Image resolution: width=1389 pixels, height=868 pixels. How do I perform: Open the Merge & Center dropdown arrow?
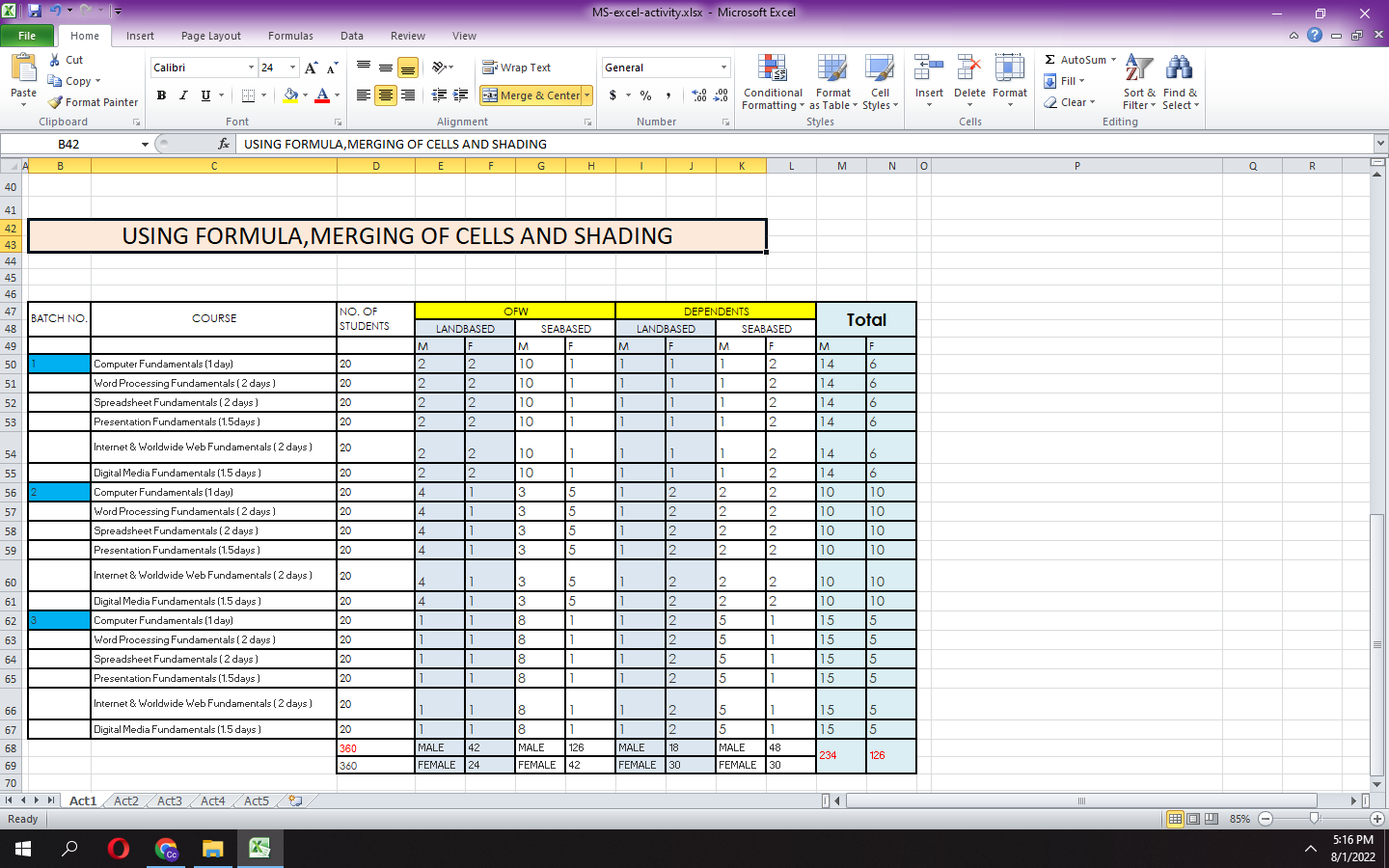586,95
